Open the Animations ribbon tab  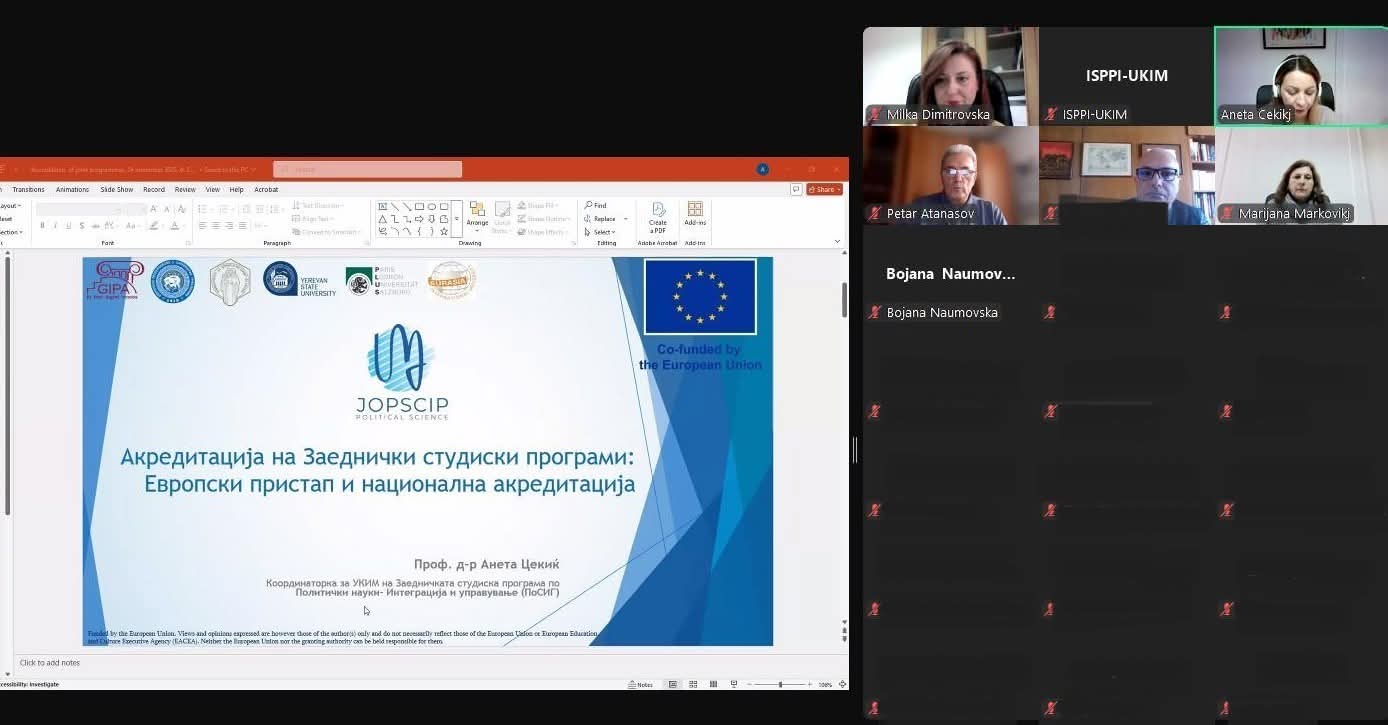click(73, 189)
